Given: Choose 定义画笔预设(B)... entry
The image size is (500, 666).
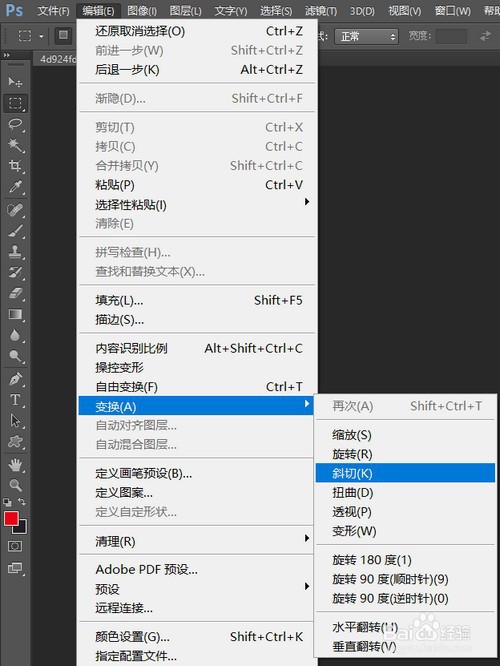Looking at the screenshot, I should [x=196, y=473].
